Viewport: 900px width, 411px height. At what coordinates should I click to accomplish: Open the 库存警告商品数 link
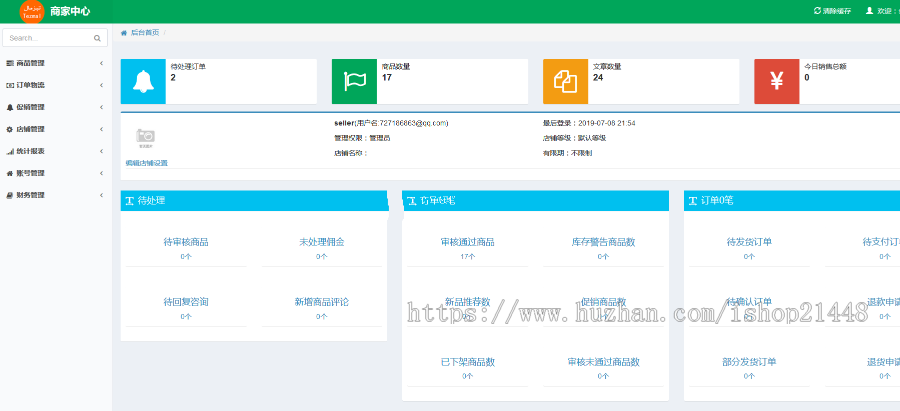coord(603,242)
